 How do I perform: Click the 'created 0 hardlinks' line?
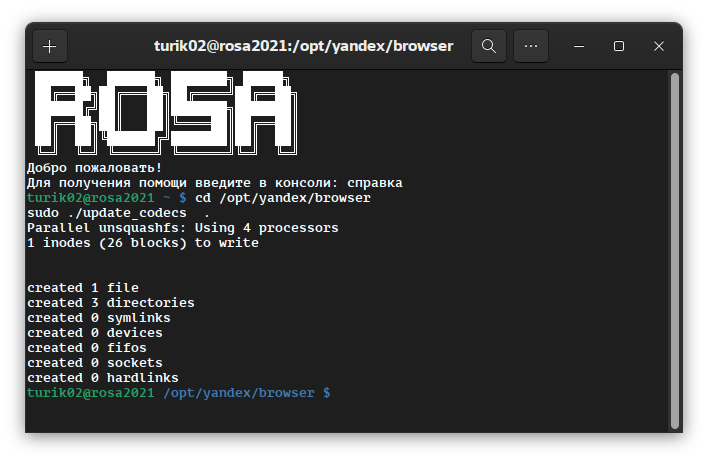[x=103, y=377]
